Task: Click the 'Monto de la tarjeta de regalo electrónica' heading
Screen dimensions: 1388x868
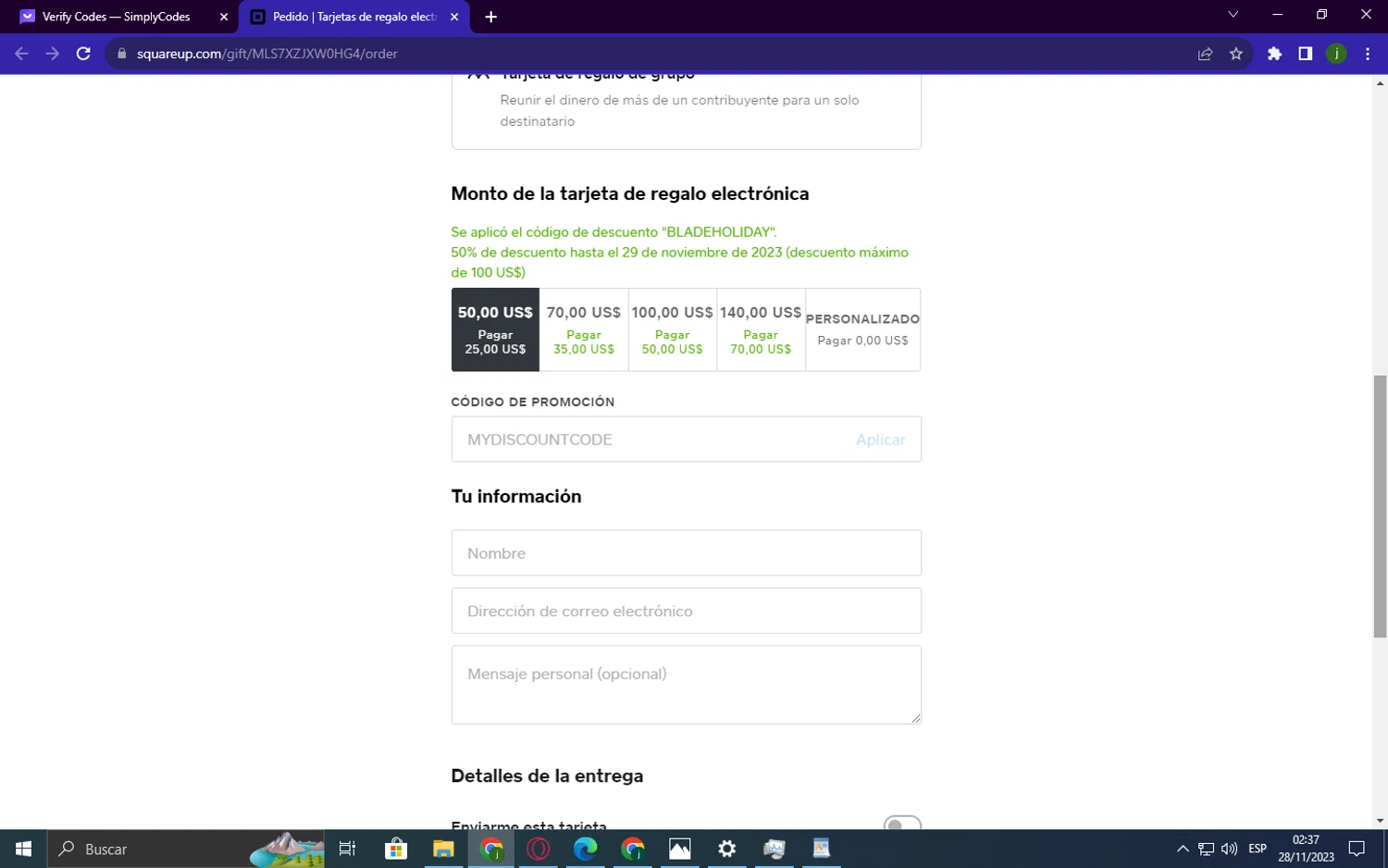Action: point(630,193)
